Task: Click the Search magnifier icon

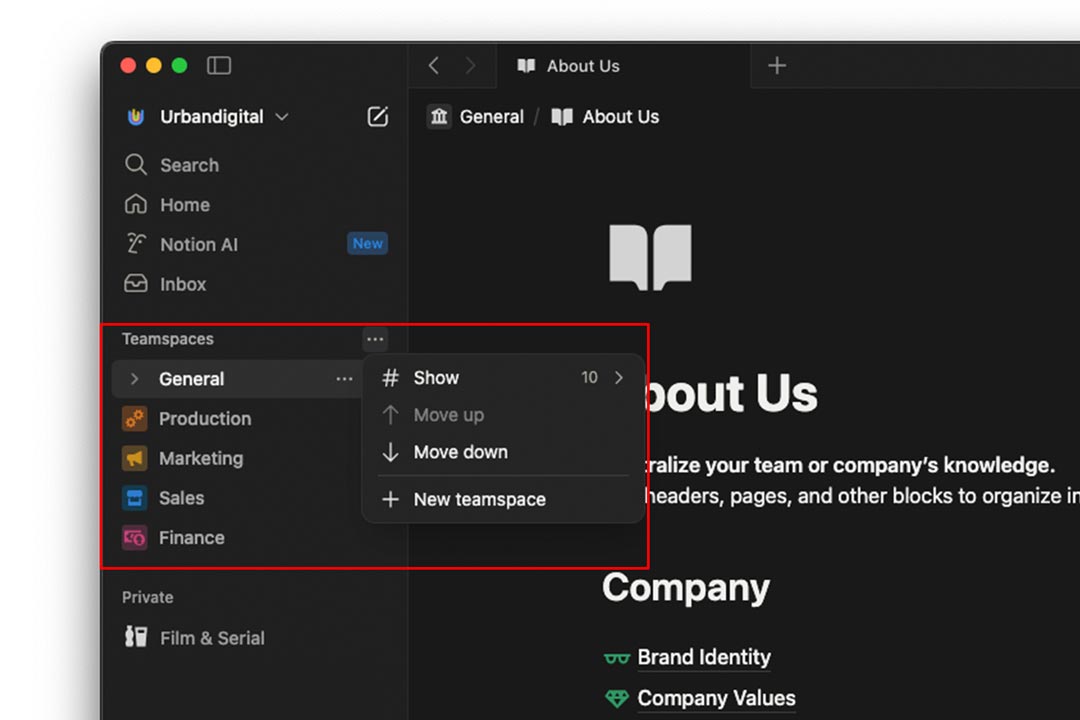Action: tap(136, 165)
